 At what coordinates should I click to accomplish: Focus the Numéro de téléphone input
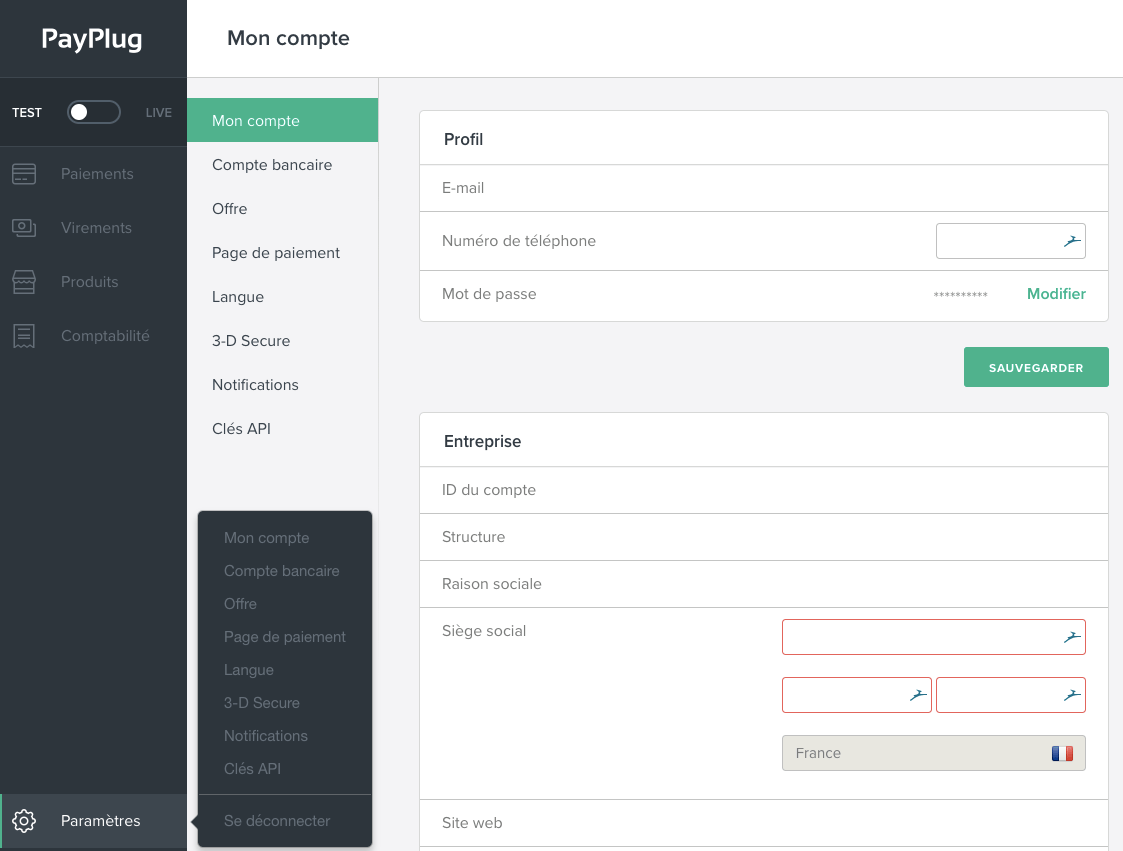(x=997, y=241)
